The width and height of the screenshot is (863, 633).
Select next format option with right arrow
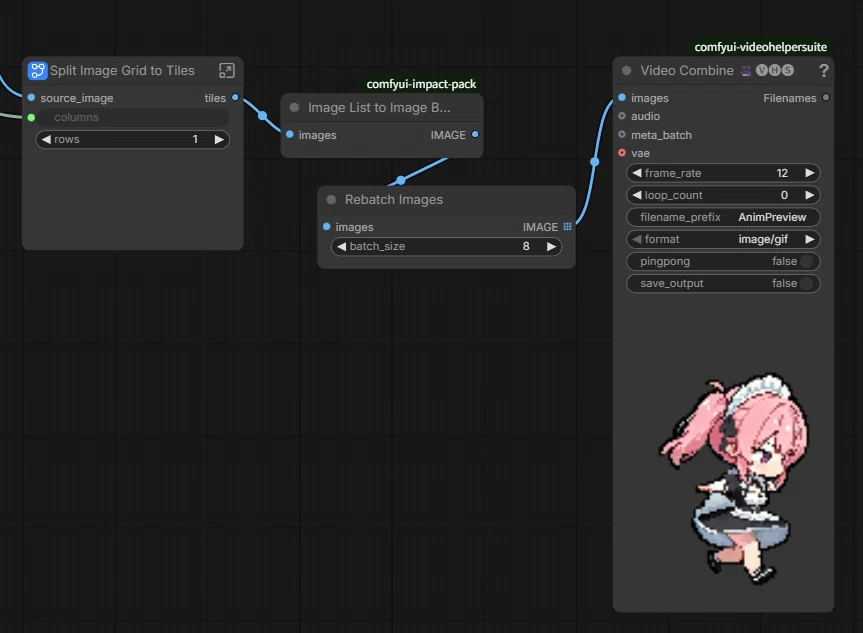click(810, 239)
